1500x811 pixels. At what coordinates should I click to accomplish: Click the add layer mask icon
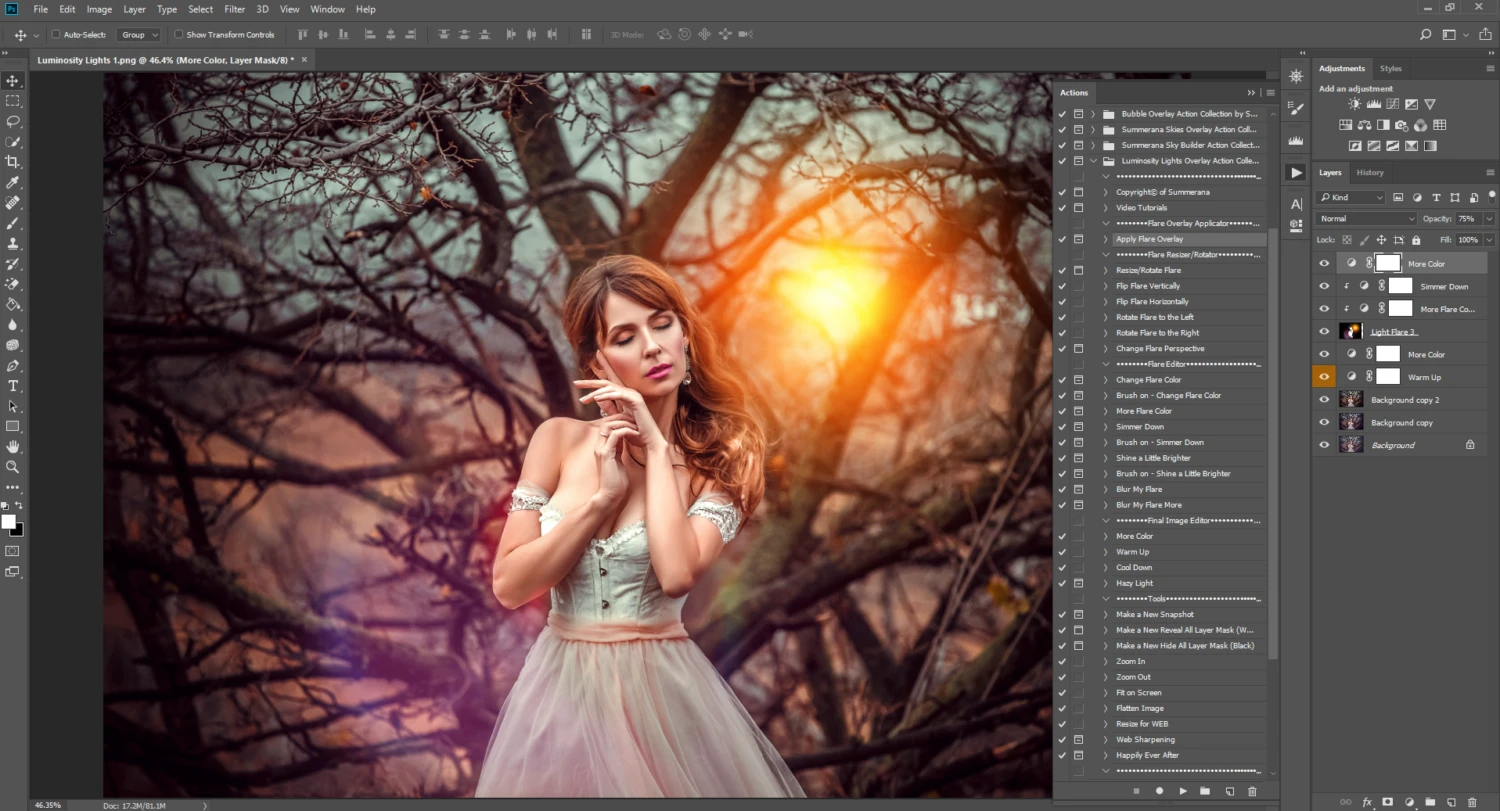(1387, 801)
